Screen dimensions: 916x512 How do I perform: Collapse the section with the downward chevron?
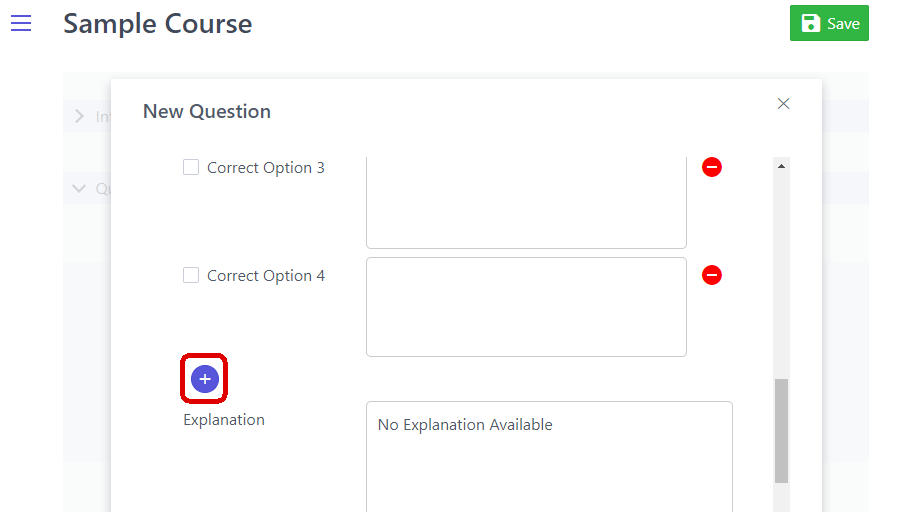point(80,188)
